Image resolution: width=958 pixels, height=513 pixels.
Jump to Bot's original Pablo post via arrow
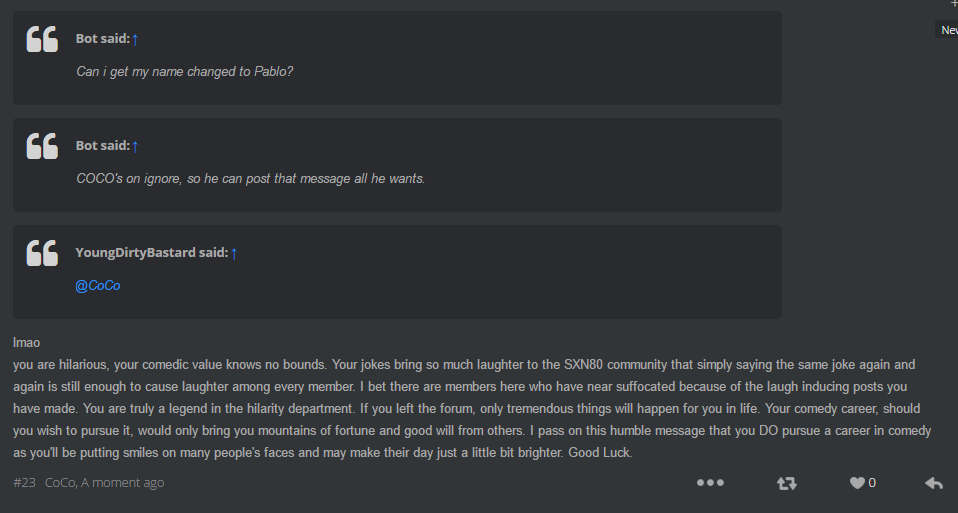click(x=135, y=39)
